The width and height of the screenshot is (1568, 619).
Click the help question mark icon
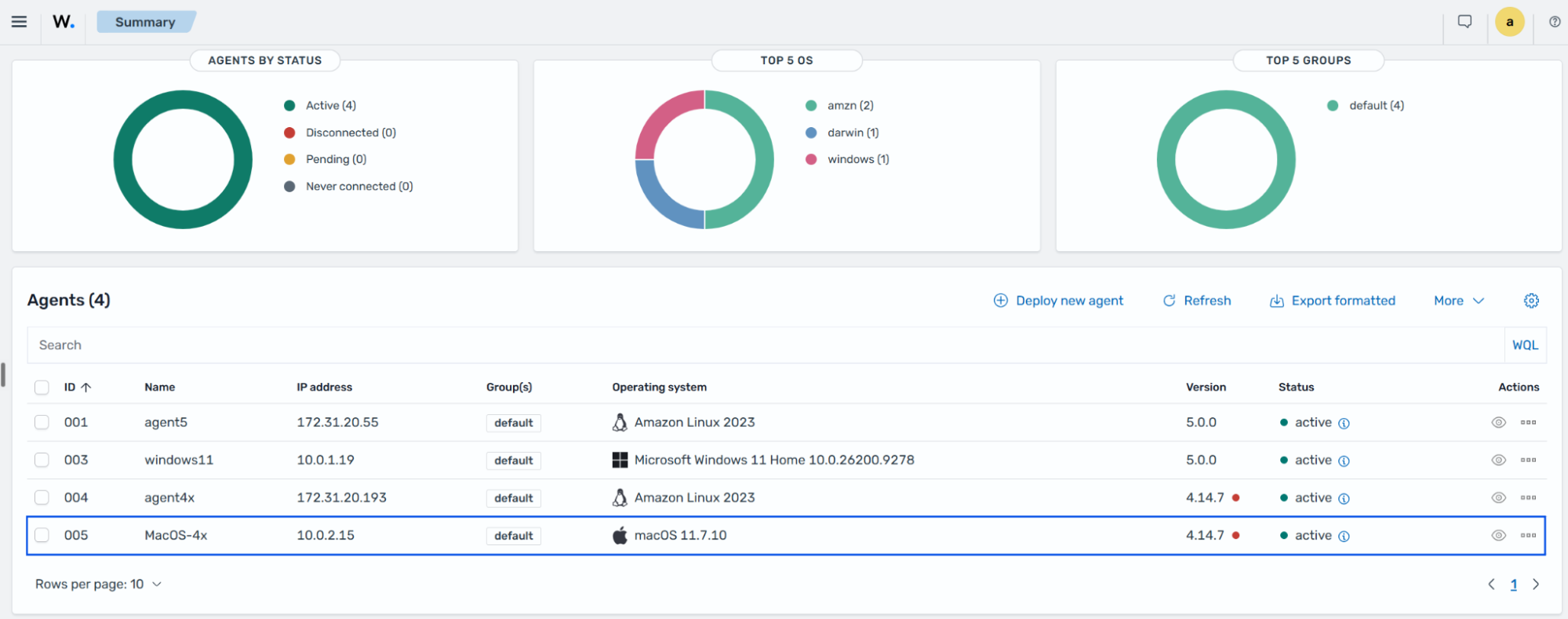coord(1555,22)
